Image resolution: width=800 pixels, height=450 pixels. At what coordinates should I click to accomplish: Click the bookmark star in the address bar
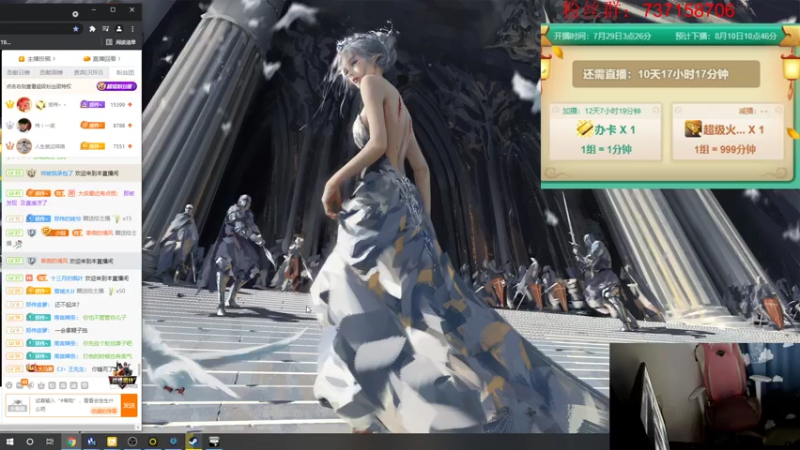[x=76, y=29]
